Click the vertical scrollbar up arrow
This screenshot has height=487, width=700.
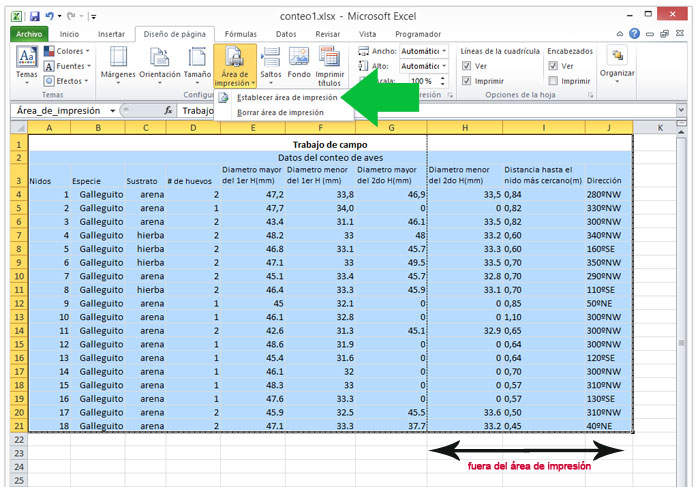point(681,132)
